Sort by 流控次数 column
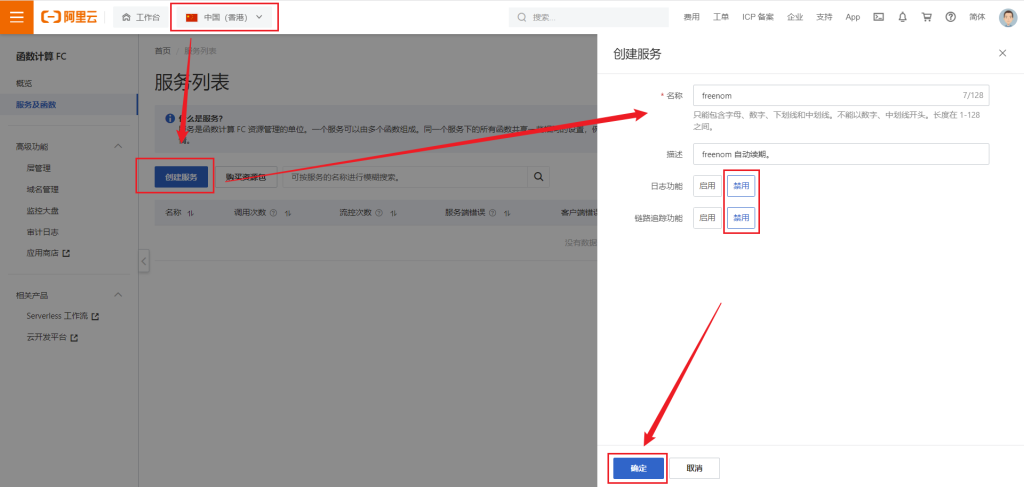This screenshot has height=487, width=1024. tap(394, 213)
